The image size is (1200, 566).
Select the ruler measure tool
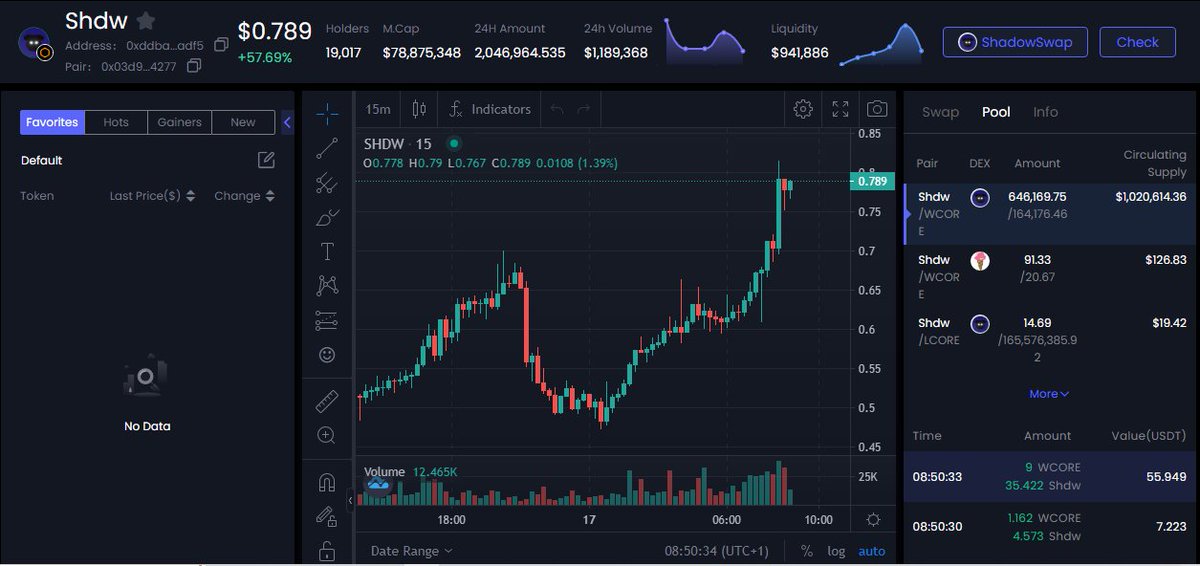point(327,402)
